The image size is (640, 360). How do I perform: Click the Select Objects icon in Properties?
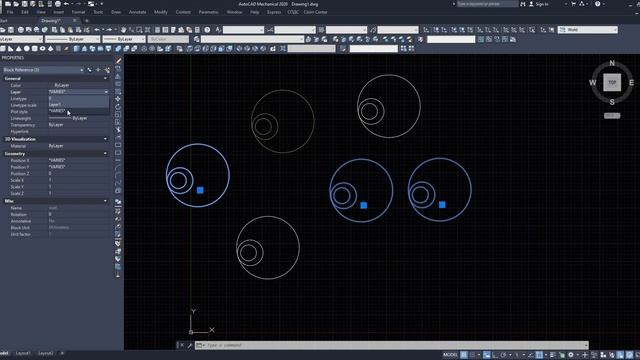pos(98,70)
